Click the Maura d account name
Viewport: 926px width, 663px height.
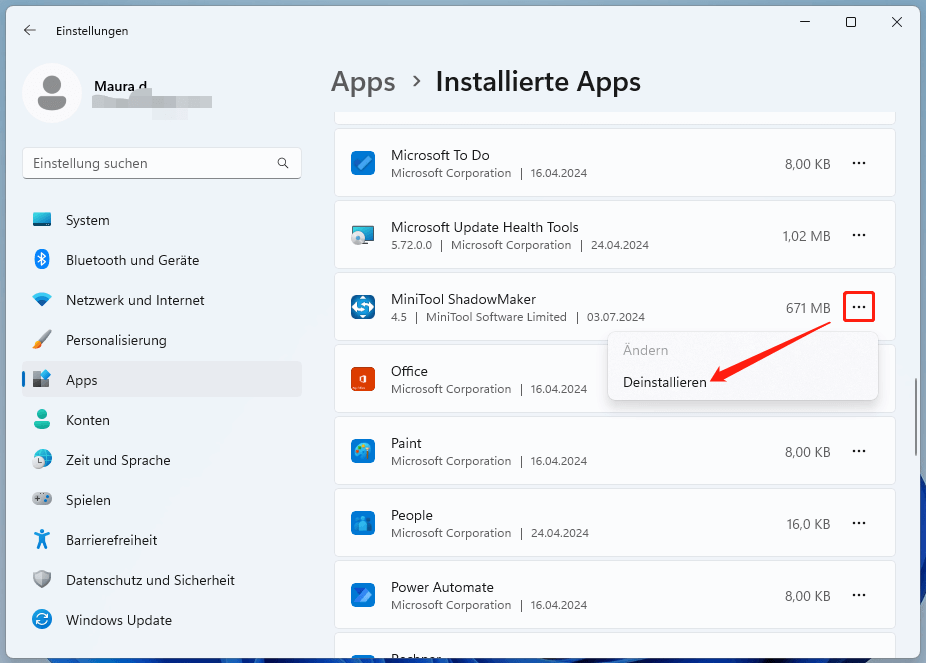click(120, 86)
